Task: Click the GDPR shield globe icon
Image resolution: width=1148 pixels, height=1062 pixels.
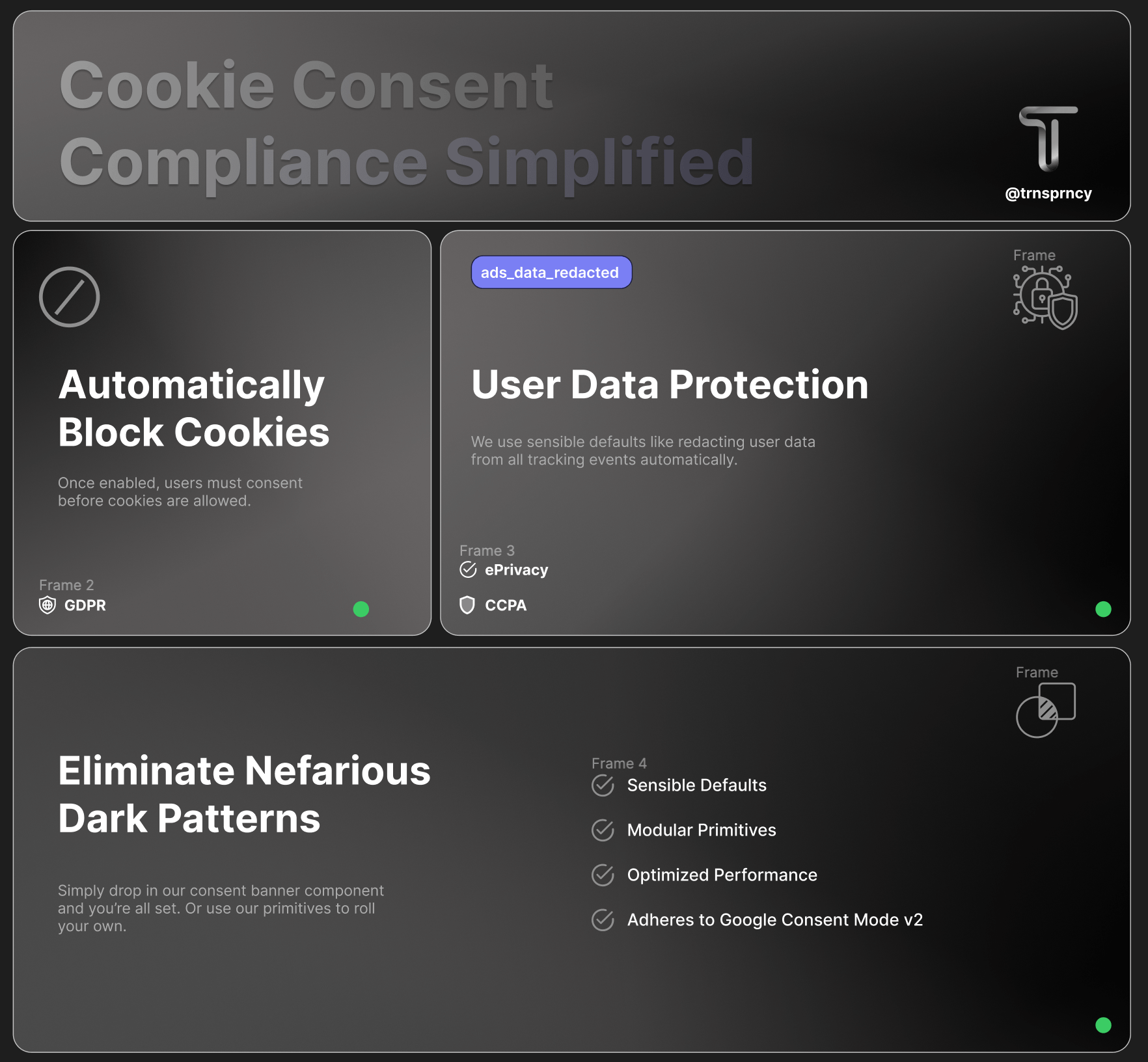Action: (48, 605)
